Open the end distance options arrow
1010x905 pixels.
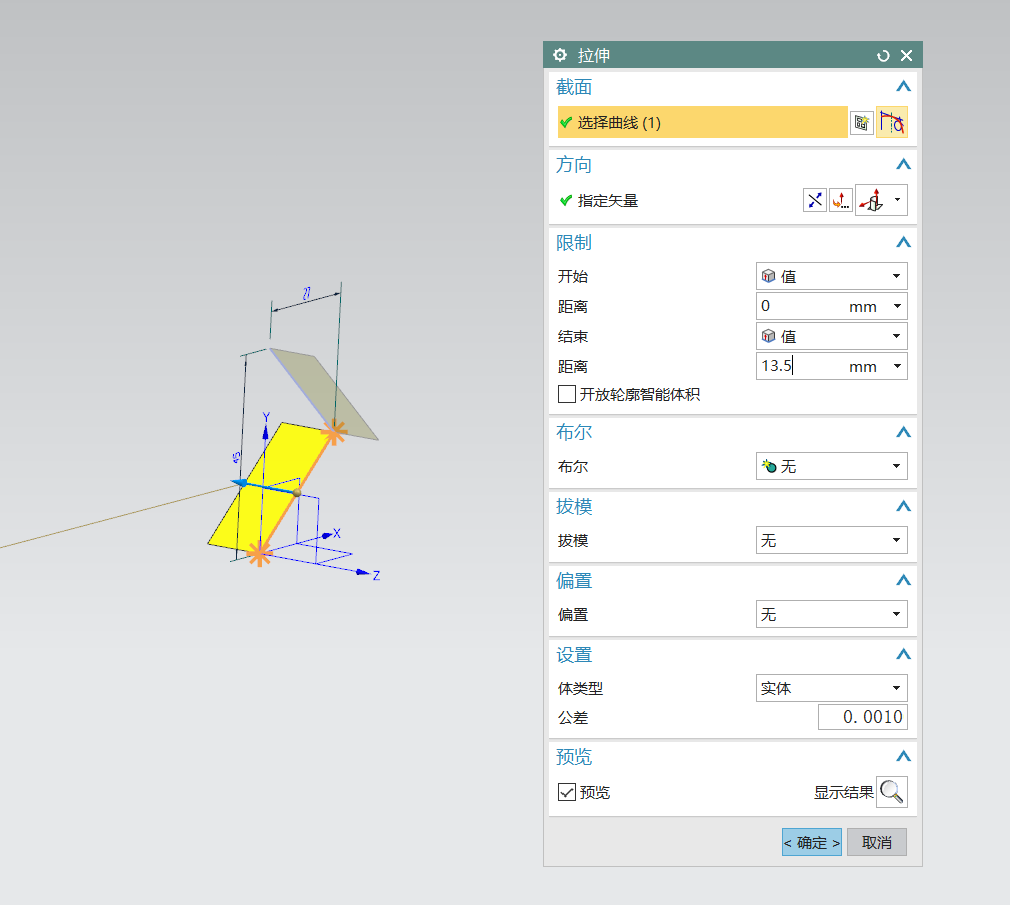(897, 366)
